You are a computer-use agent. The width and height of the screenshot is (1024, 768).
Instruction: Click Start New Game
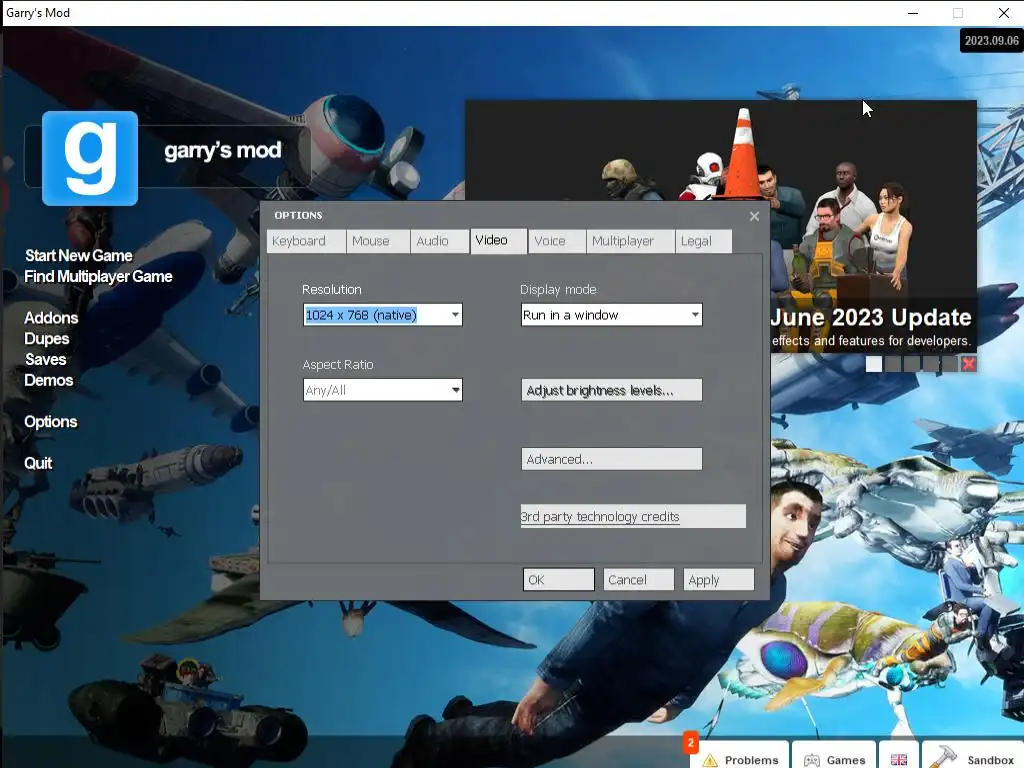click(x=78, y=255)
